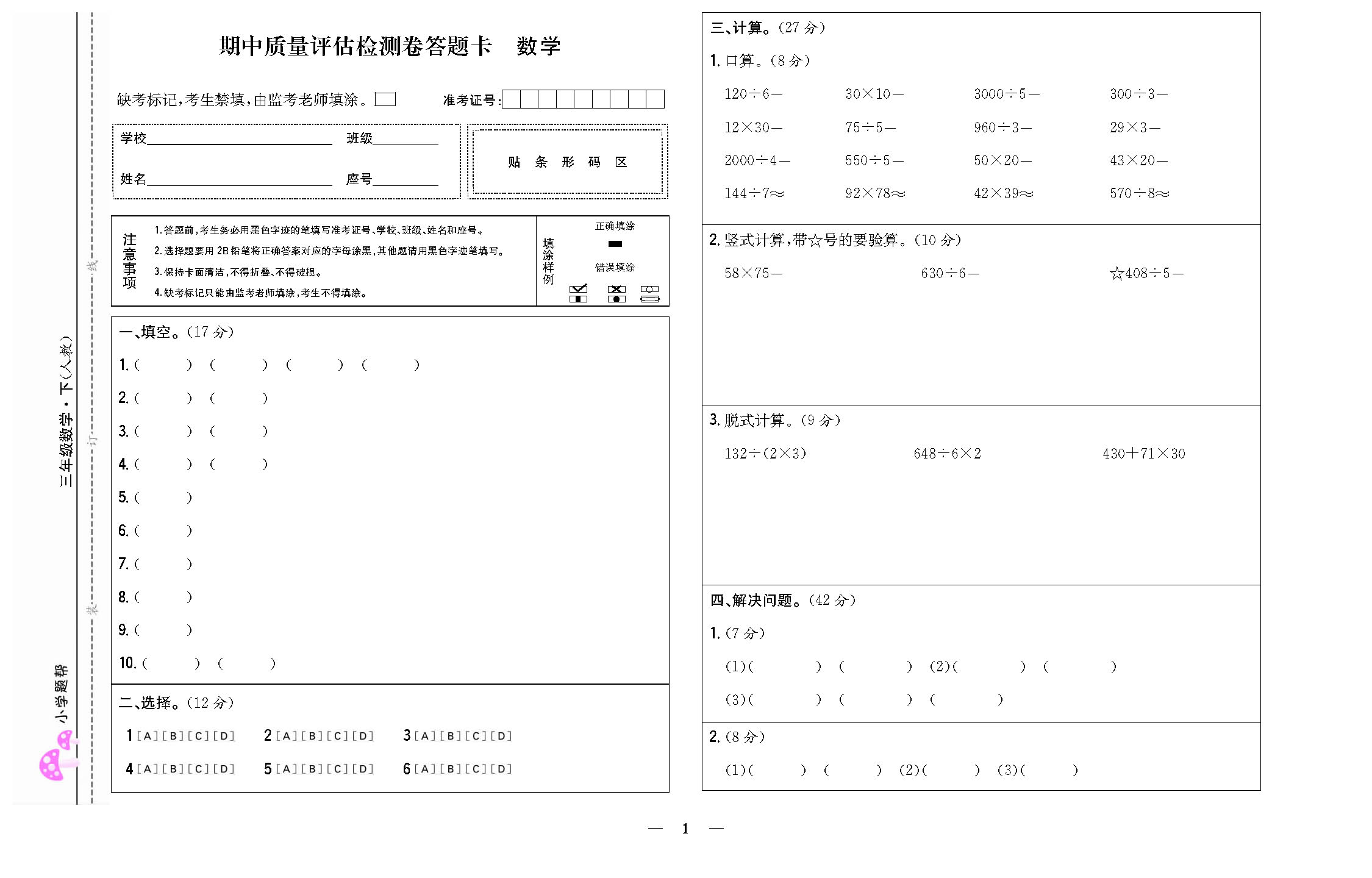1372x878 pixels.
Task: Click the problem 960÷3=
Action: click(x=1003, y=127)
